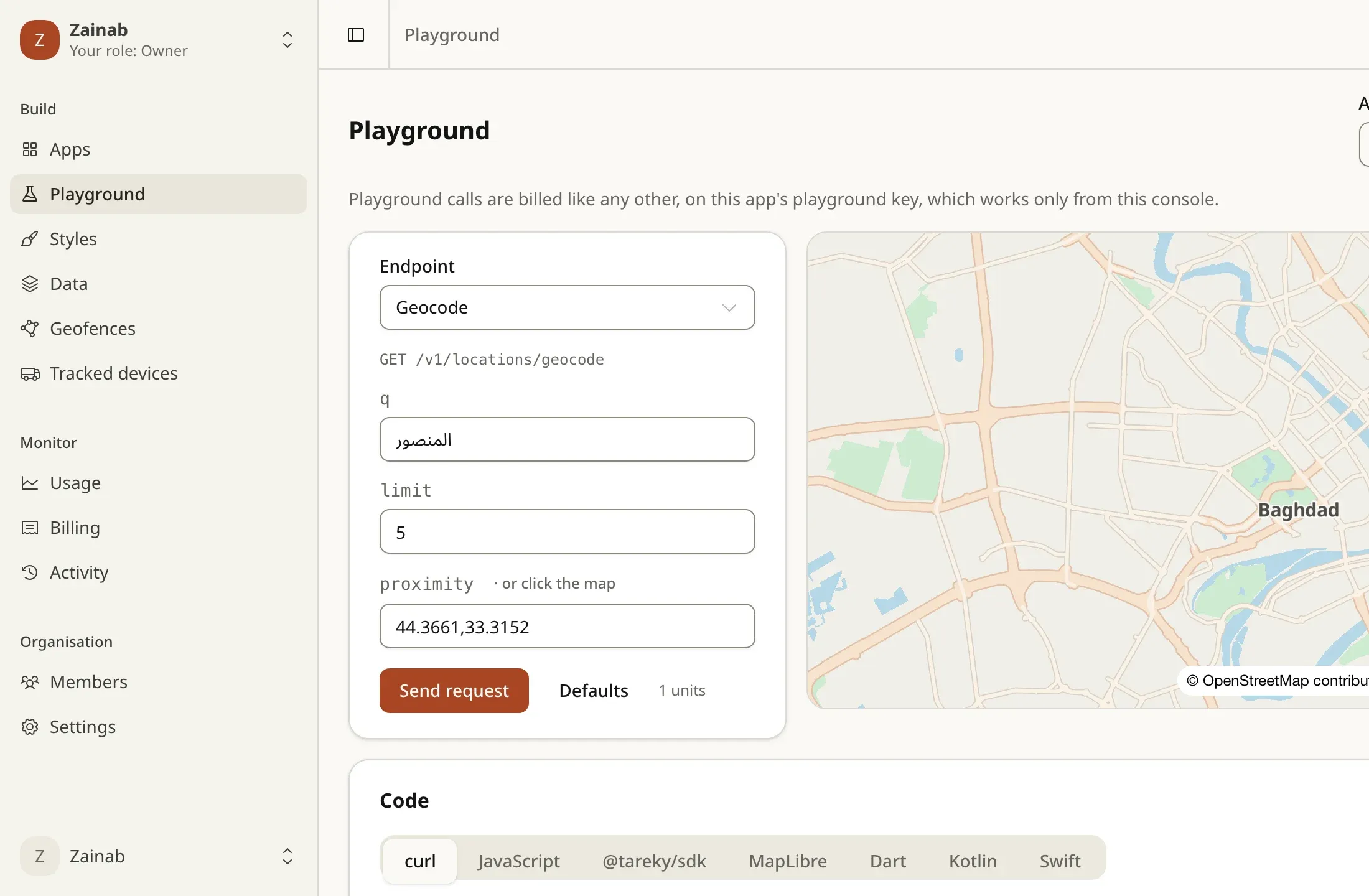The width and height of the screenshot is (1369, 896).
Task: Switch to the JavaScript code tab
Action: 519,861
